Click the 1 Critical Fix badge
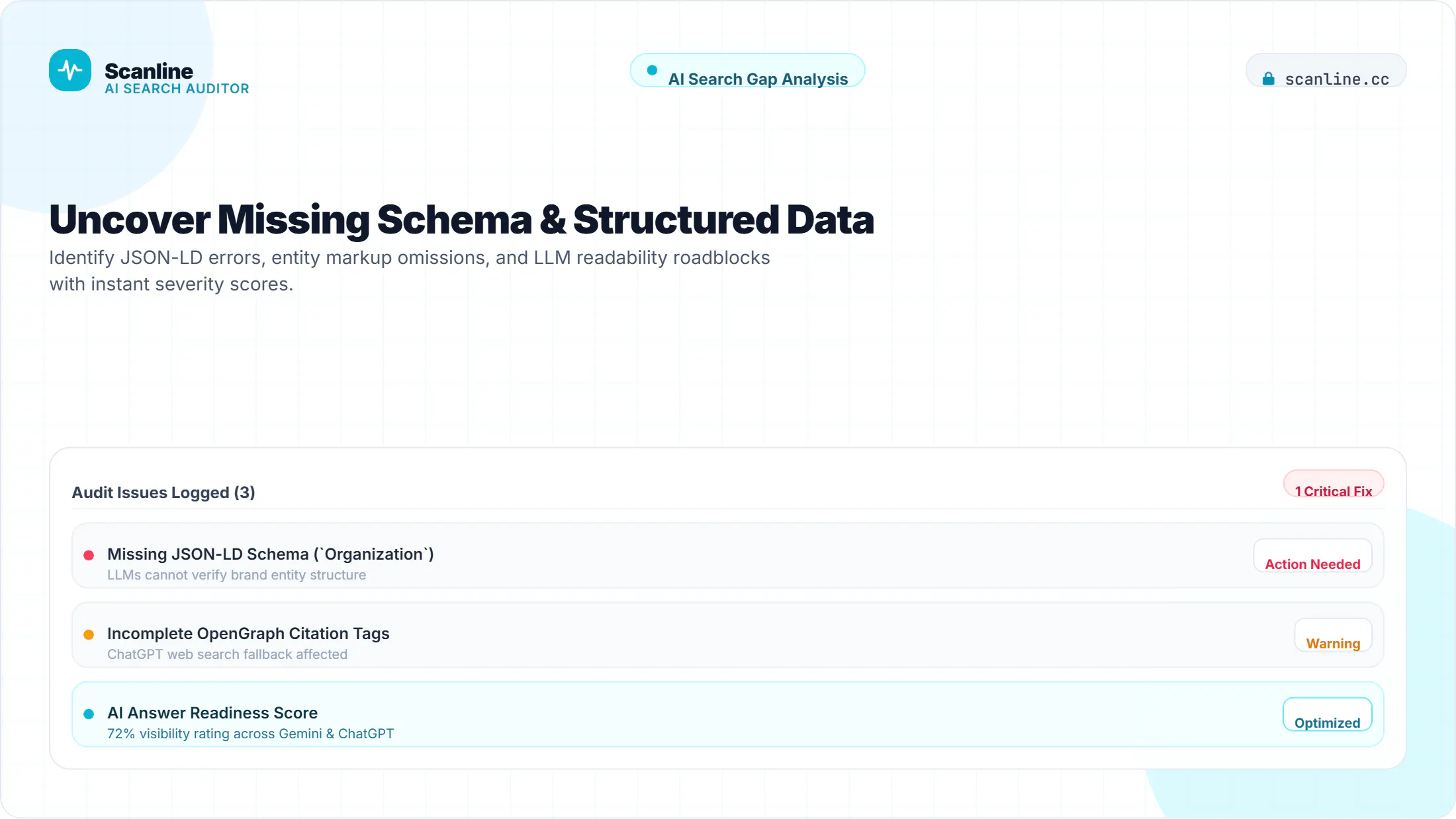 [1334, 484]
